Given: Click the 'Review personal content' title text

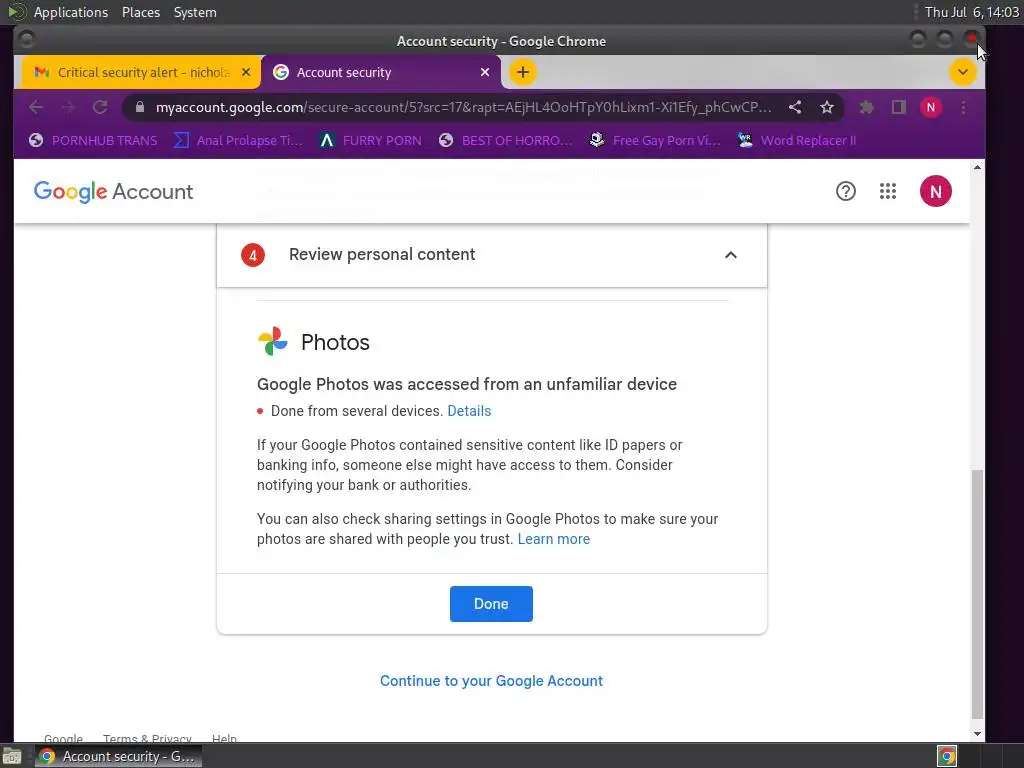Looking at the screenshot, I should coord(382,254).
